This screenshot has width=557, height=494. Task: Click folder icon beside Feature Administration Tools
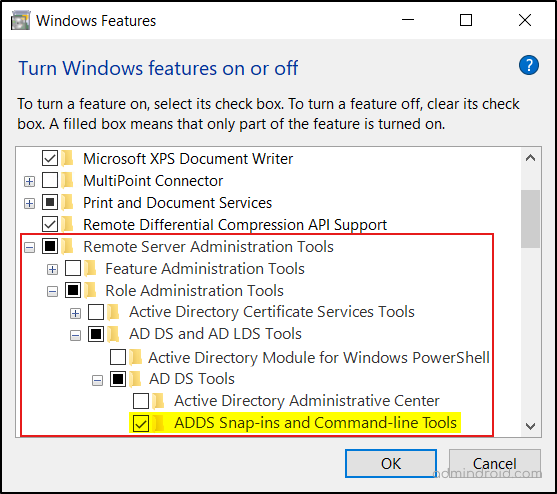coord(90,268)
